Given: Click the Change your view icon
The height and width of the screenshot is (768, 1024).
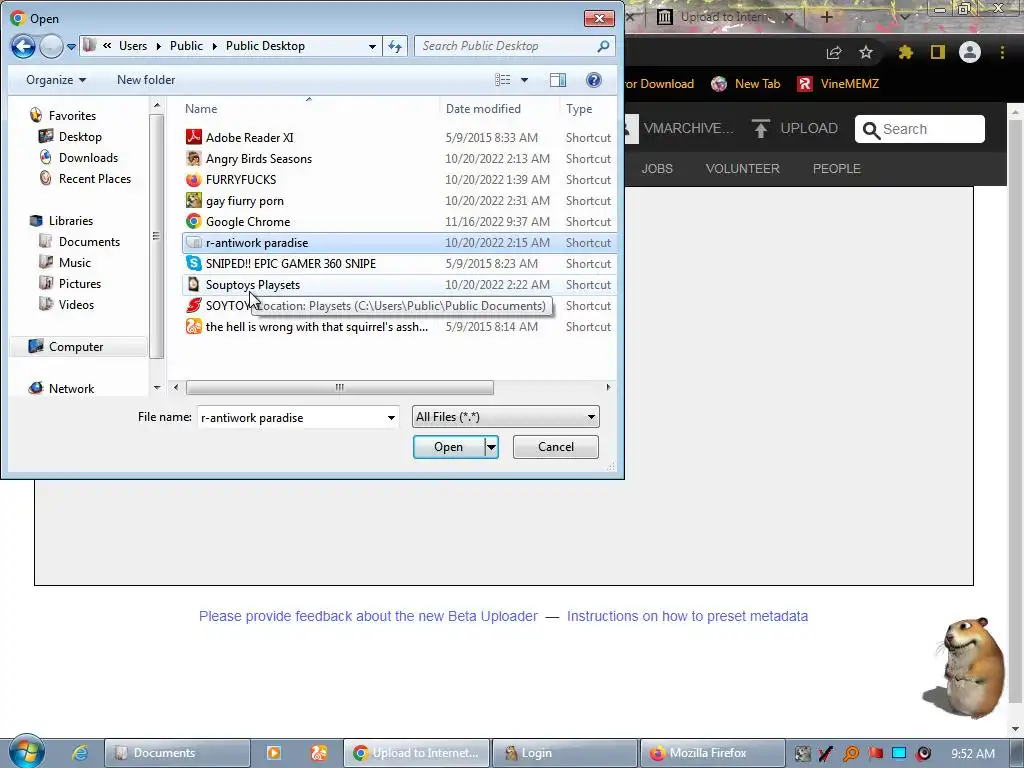Looking at the screenshot, I should 502,80.
